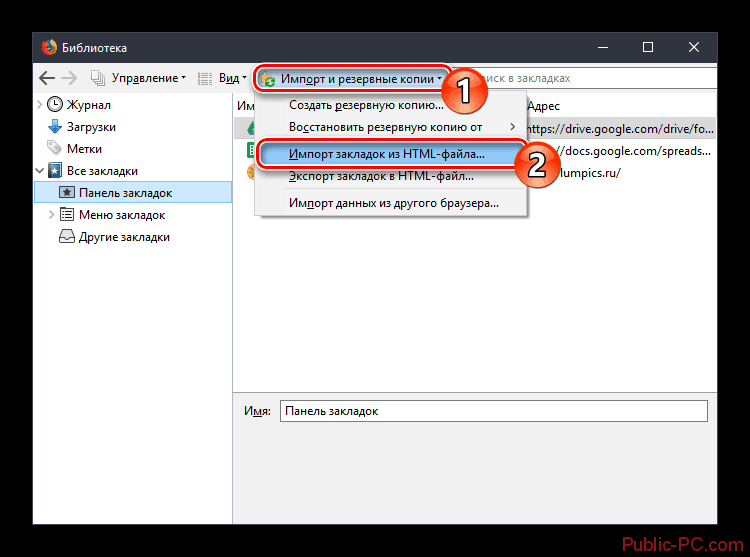The image size is (750, 557).
Task: Click the submenu arrow beside Восстановить
Action: 512,127
